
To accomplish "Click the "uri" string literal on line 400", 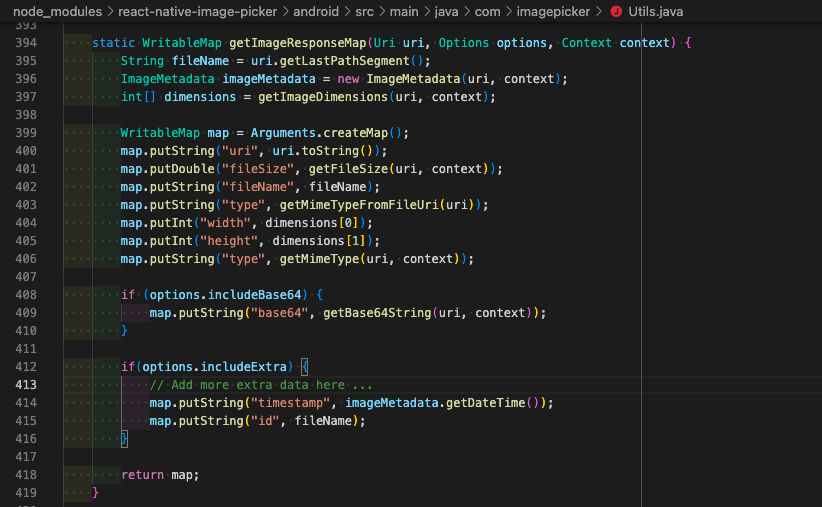I will [240, 151].
